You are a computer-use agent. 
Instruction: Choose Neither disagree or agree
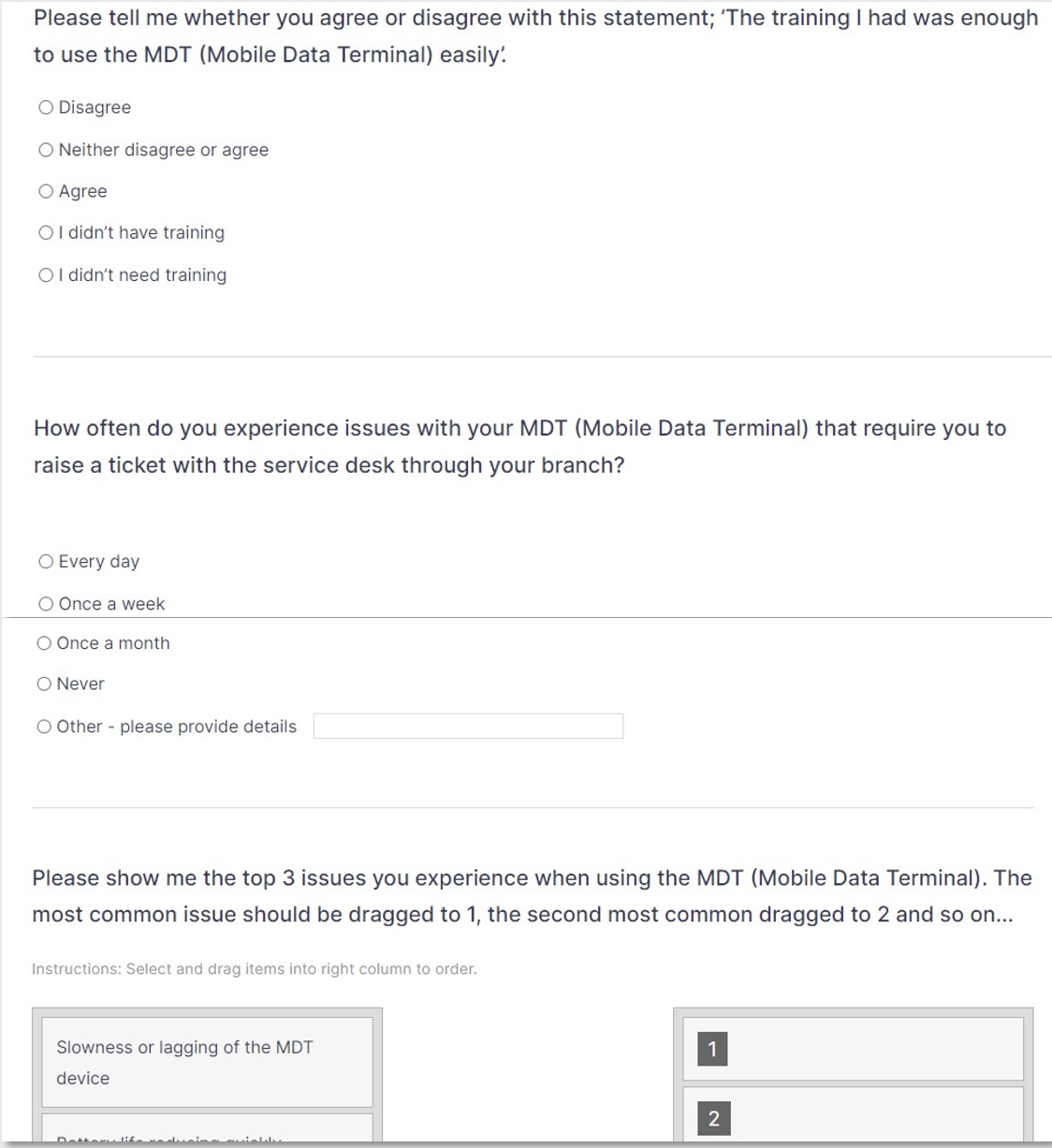pos(46,150)
